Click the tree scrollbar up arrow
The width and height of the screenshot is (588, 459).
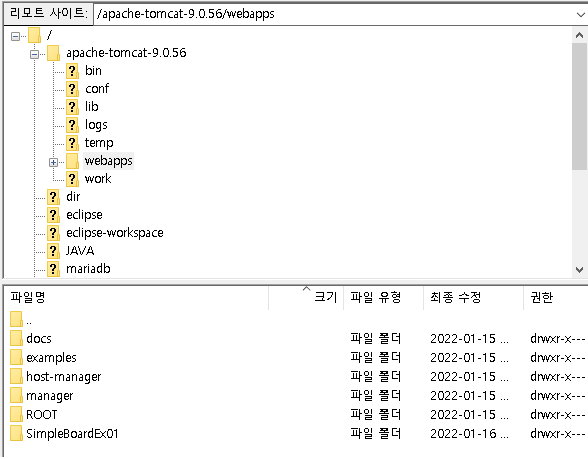579,35
